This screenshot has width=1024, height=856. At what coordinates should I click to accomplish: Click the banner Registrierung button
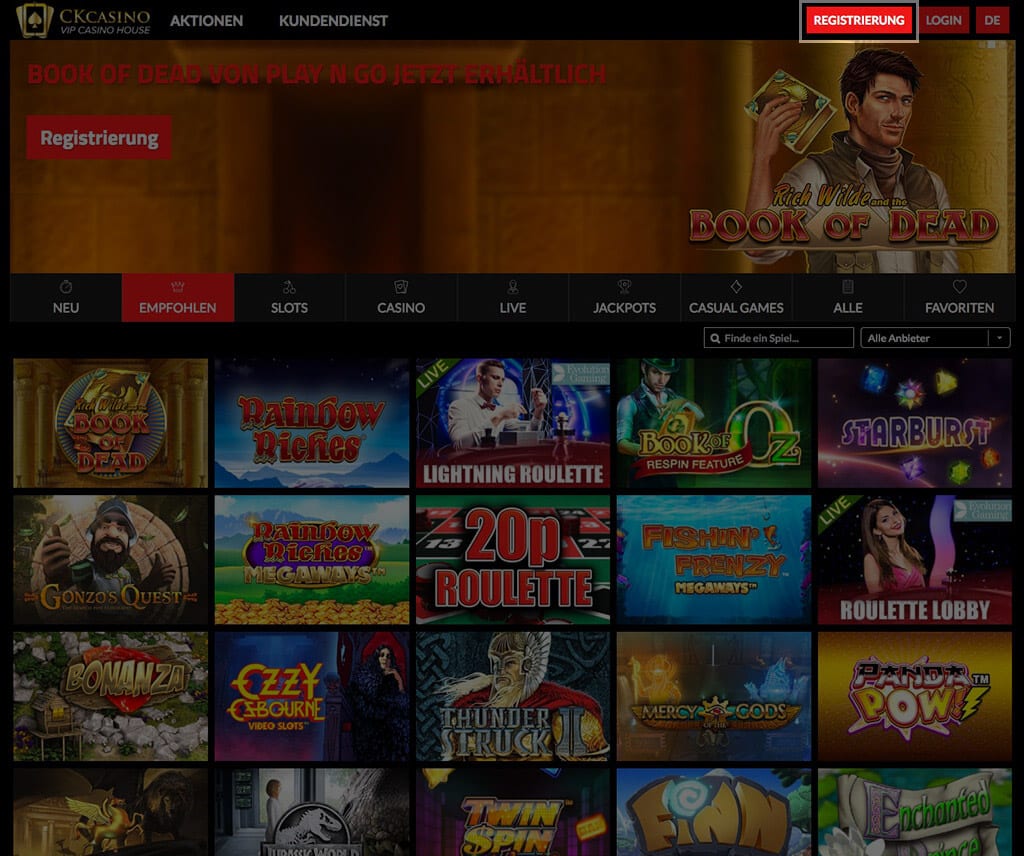click(x=99, y=138)
